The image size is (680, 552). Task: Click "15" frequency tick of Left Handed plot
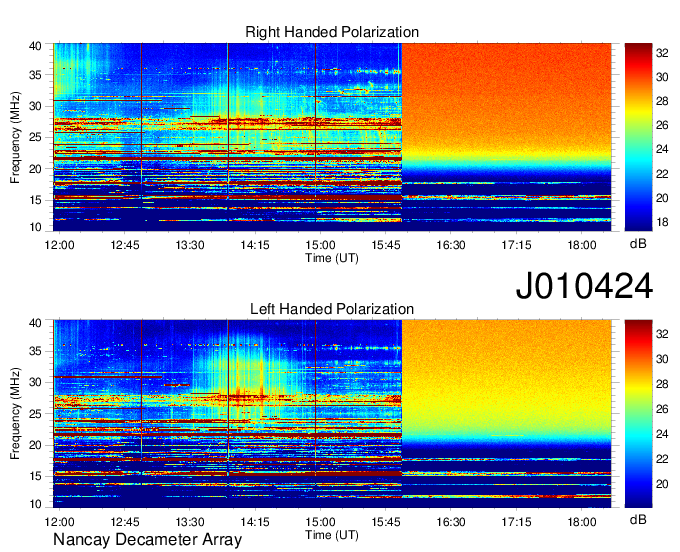pyautogui.click(x=36, y=477)
